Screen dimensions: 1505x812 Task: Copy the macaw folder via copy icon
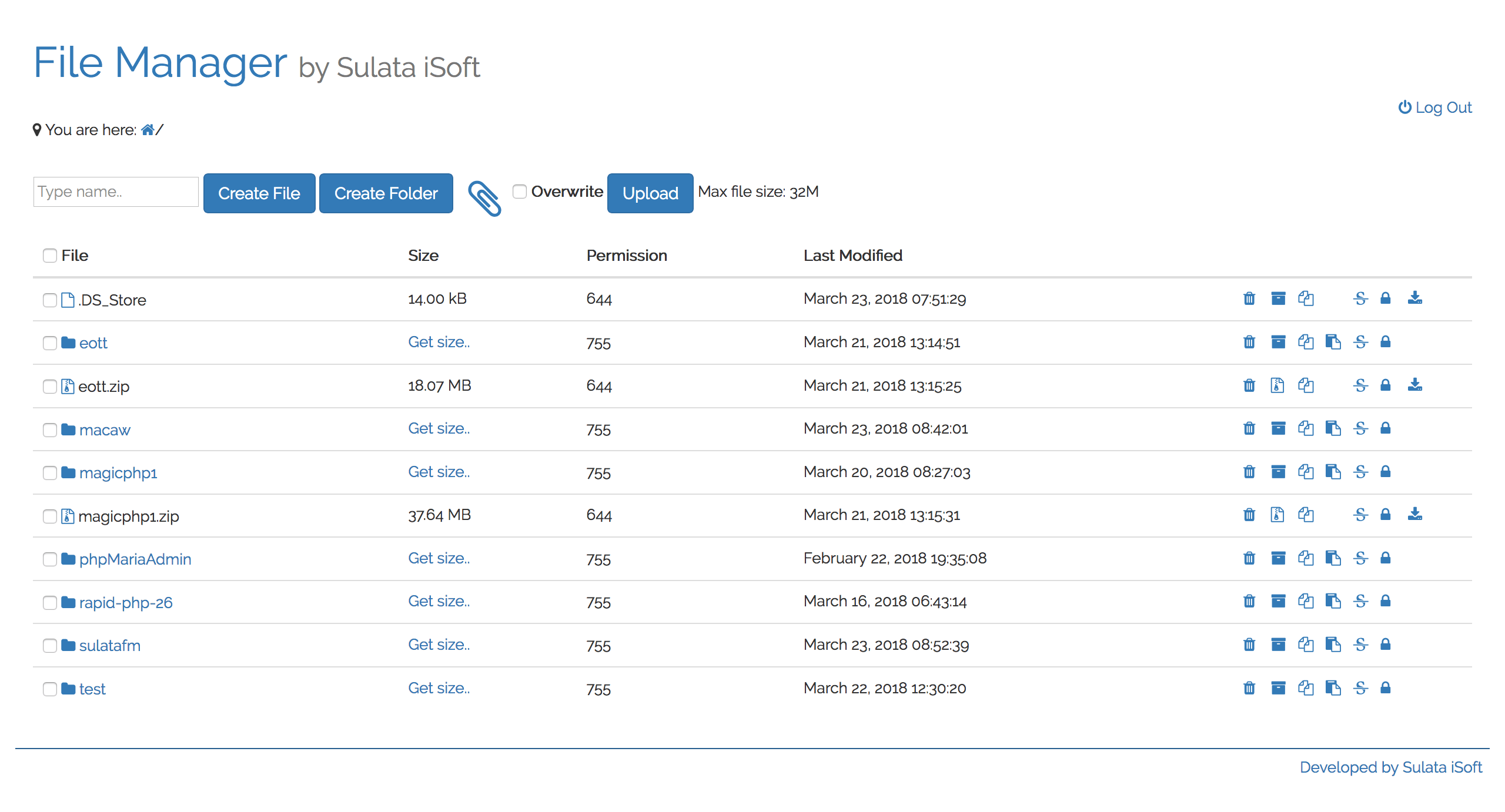1306,429
